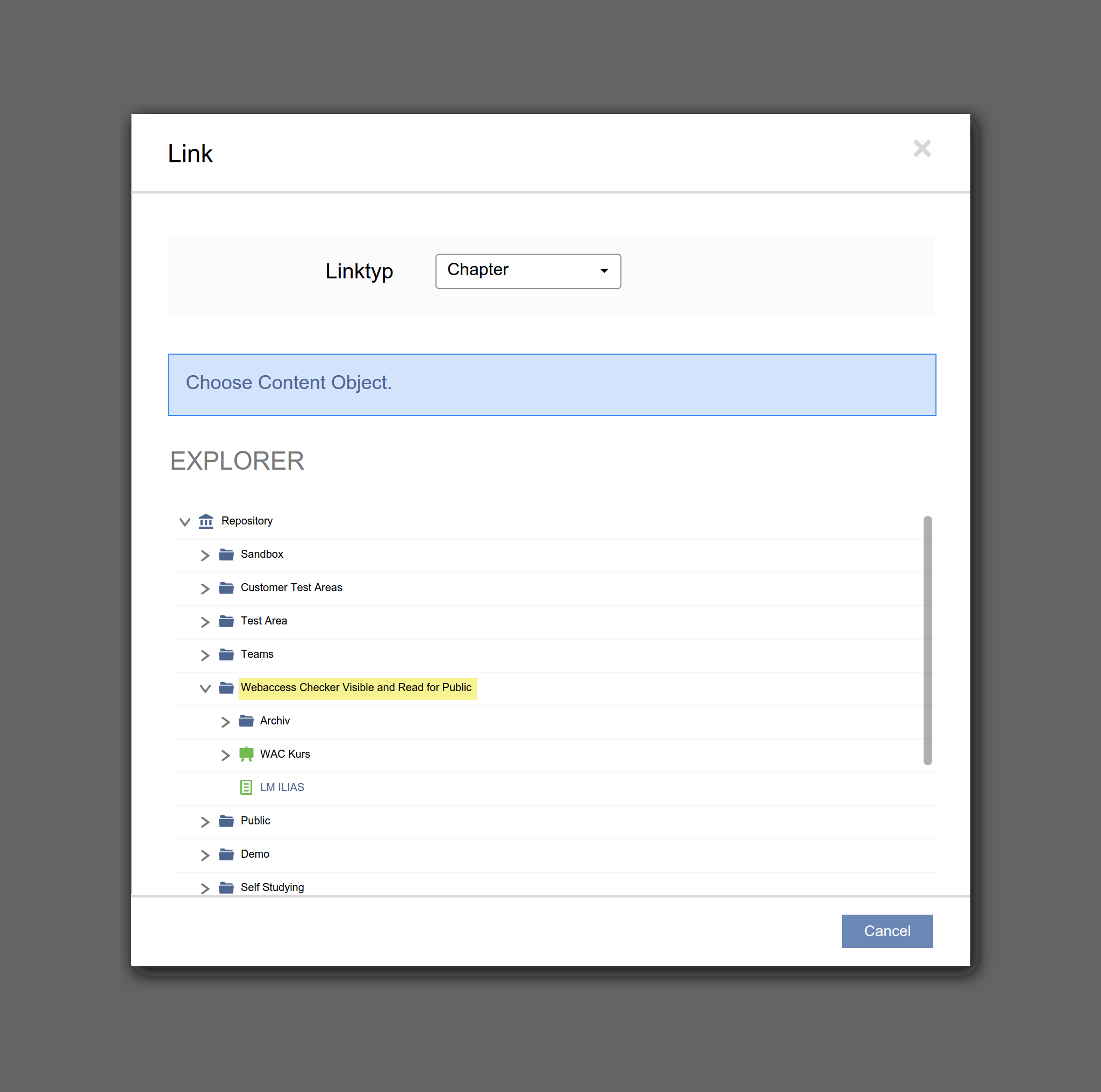Image resolution: width=1101 pixels, height=1092 pixels.
Task: Close the Link dialog with the X
Action: (x=921, y=149)
